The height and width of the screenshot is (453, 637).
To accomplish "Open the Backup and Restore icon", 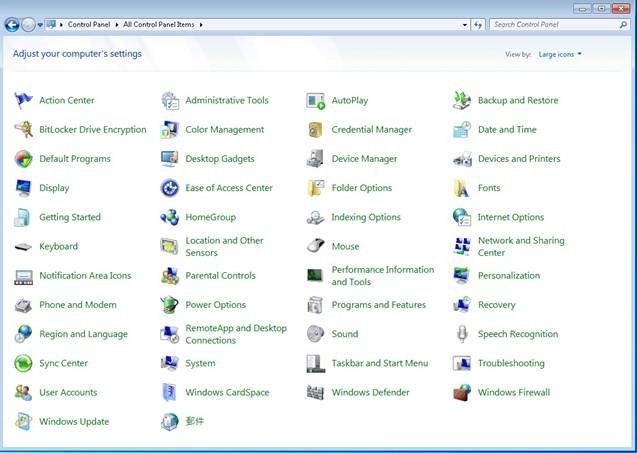I will coord(462,100).
